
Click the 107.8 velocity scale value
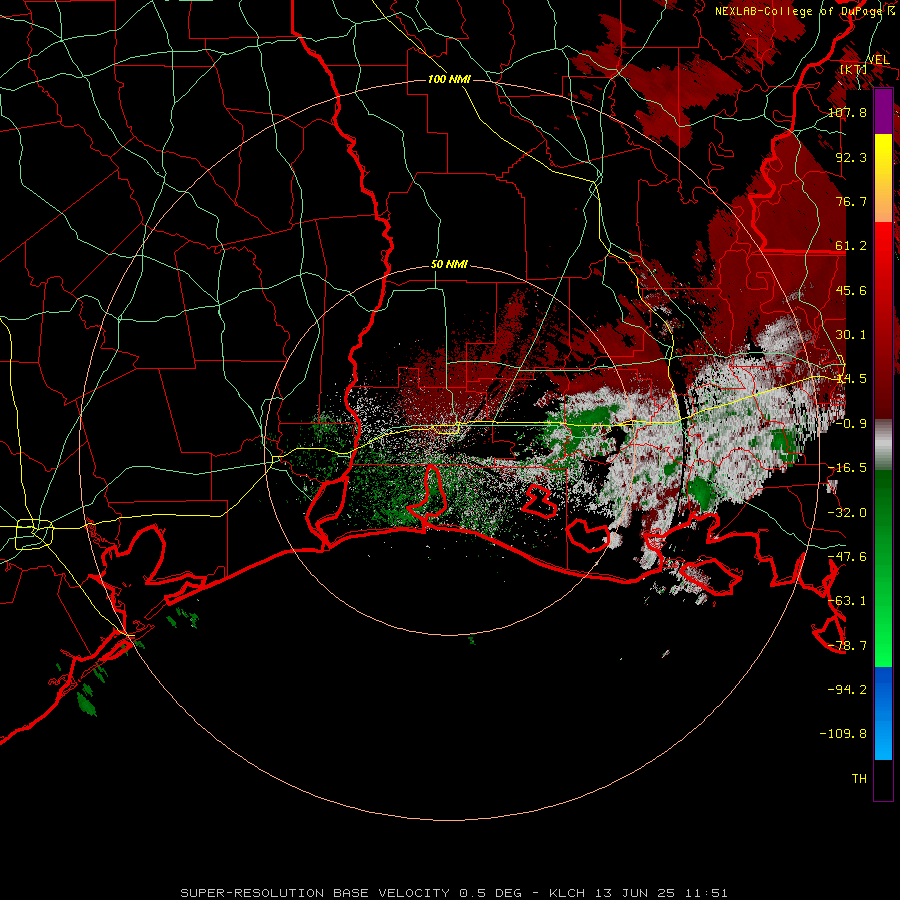847,112
